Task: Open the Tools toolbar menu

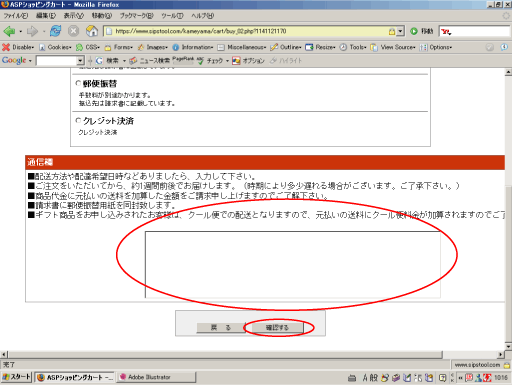Action: (353, 47)
